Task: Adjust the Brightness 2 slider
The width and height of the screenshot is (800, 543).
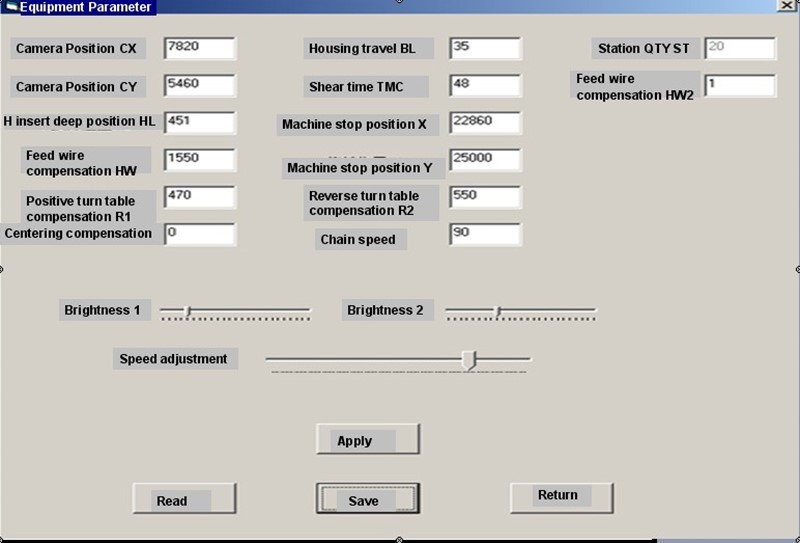Action: click(520, 311)
